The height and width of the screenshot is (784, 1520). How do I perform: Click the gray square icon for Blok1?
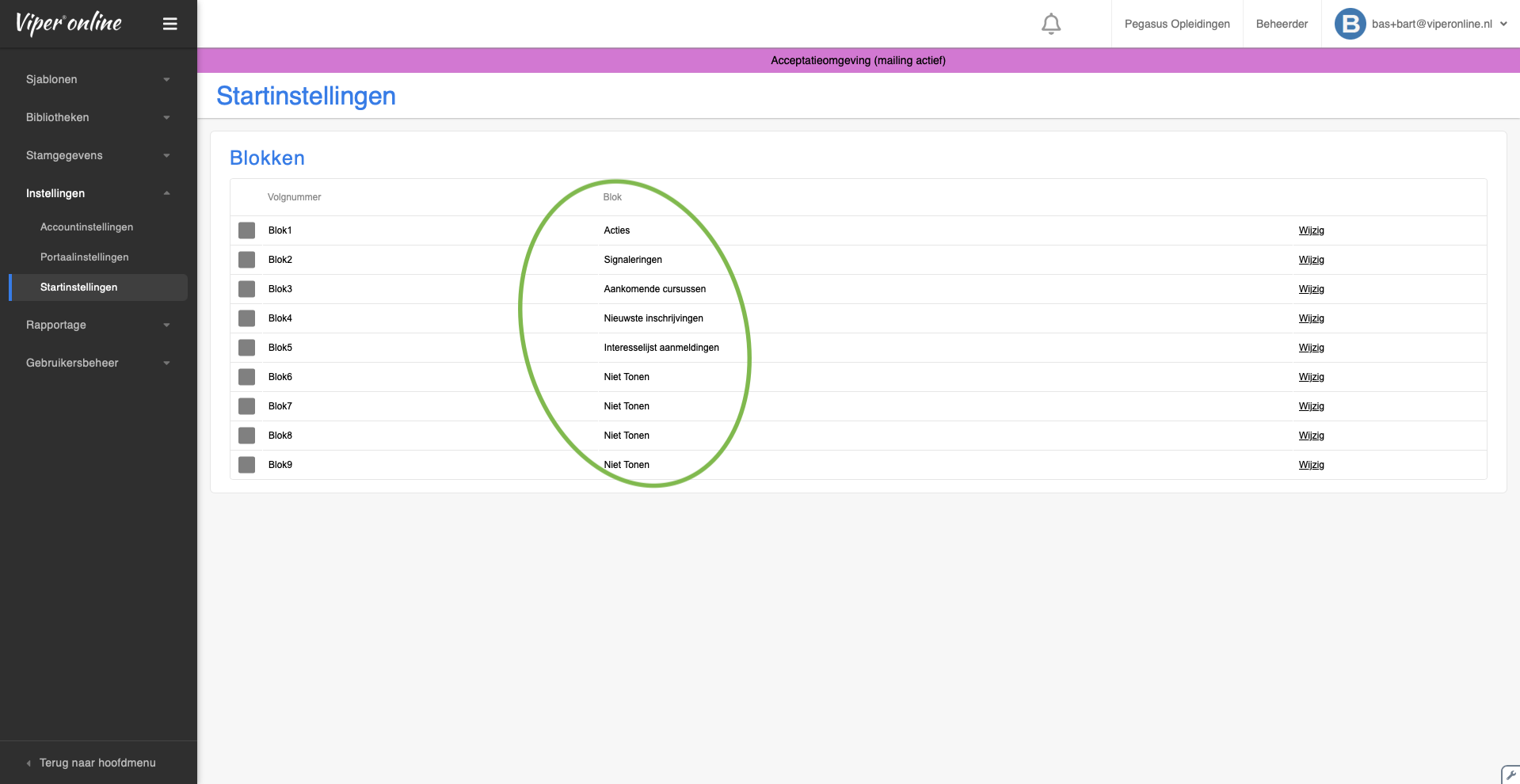247,230
